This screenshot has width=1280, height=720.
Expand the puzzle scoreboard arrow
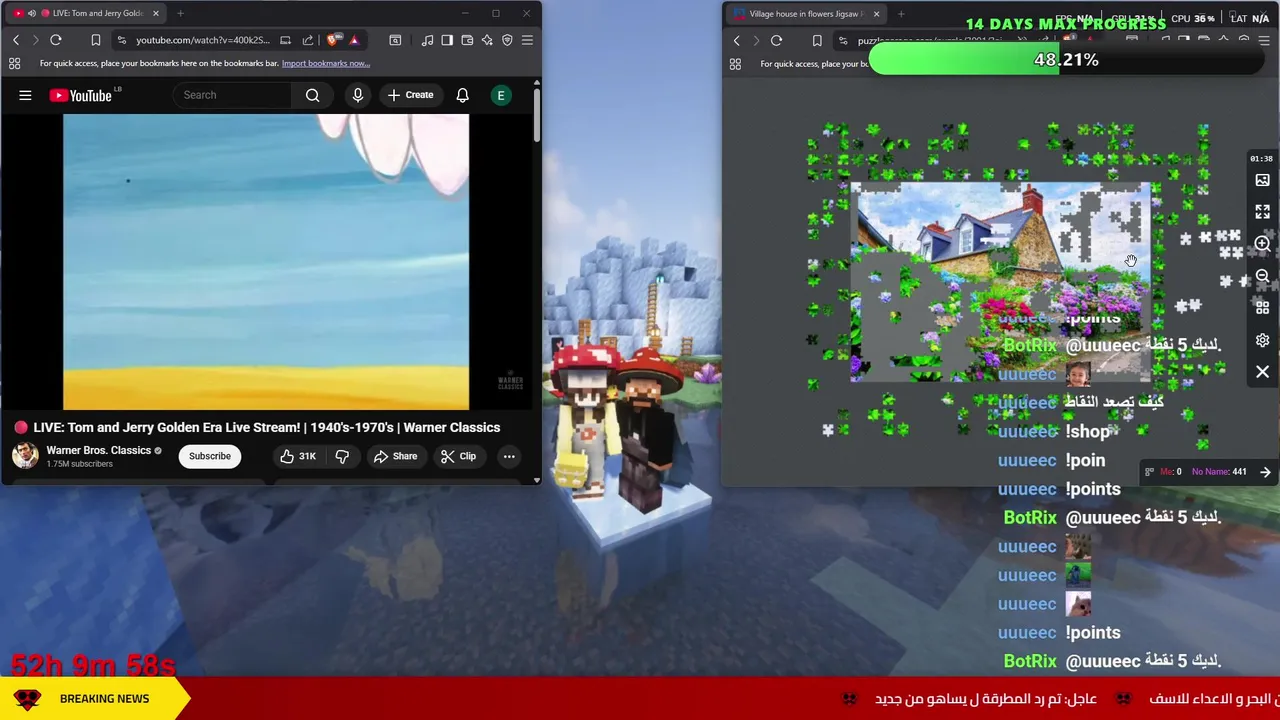point(1265,472)
